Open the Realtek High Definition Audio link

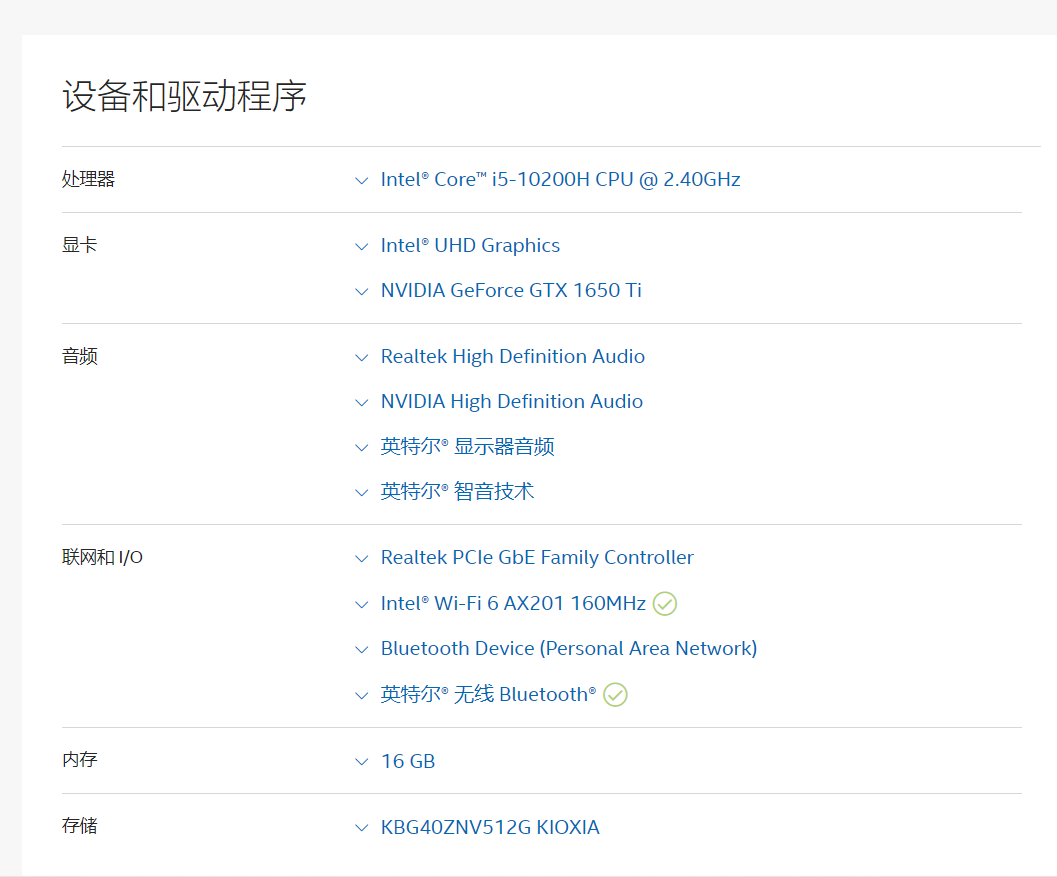pyautogui.click(x=512, y=356)
